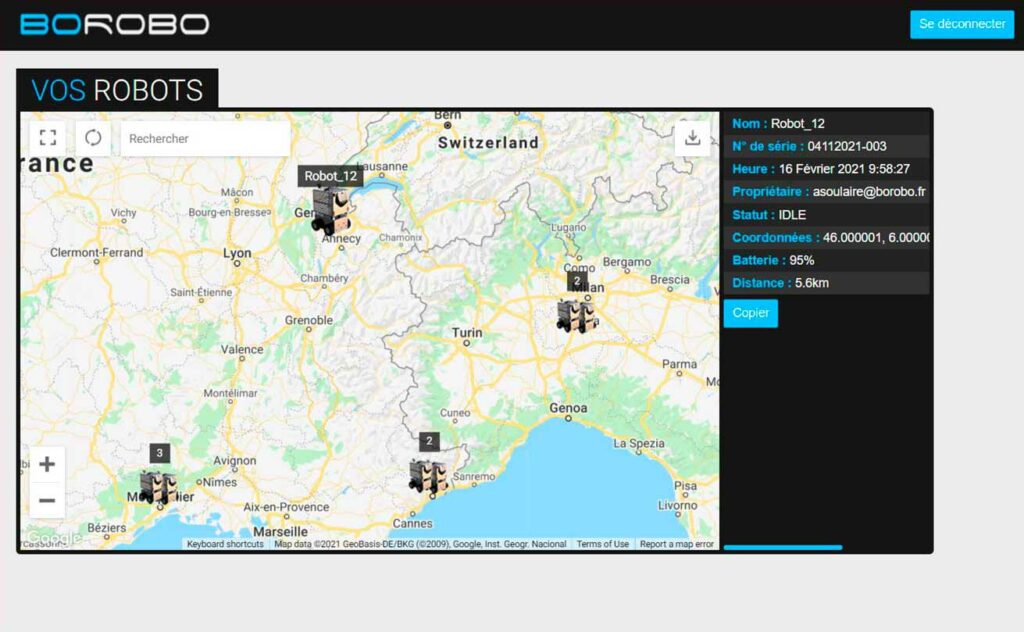Screen dimensions: 1024x632
Task: Click the cluster count badge 3
Action: [x=159, y=452]
